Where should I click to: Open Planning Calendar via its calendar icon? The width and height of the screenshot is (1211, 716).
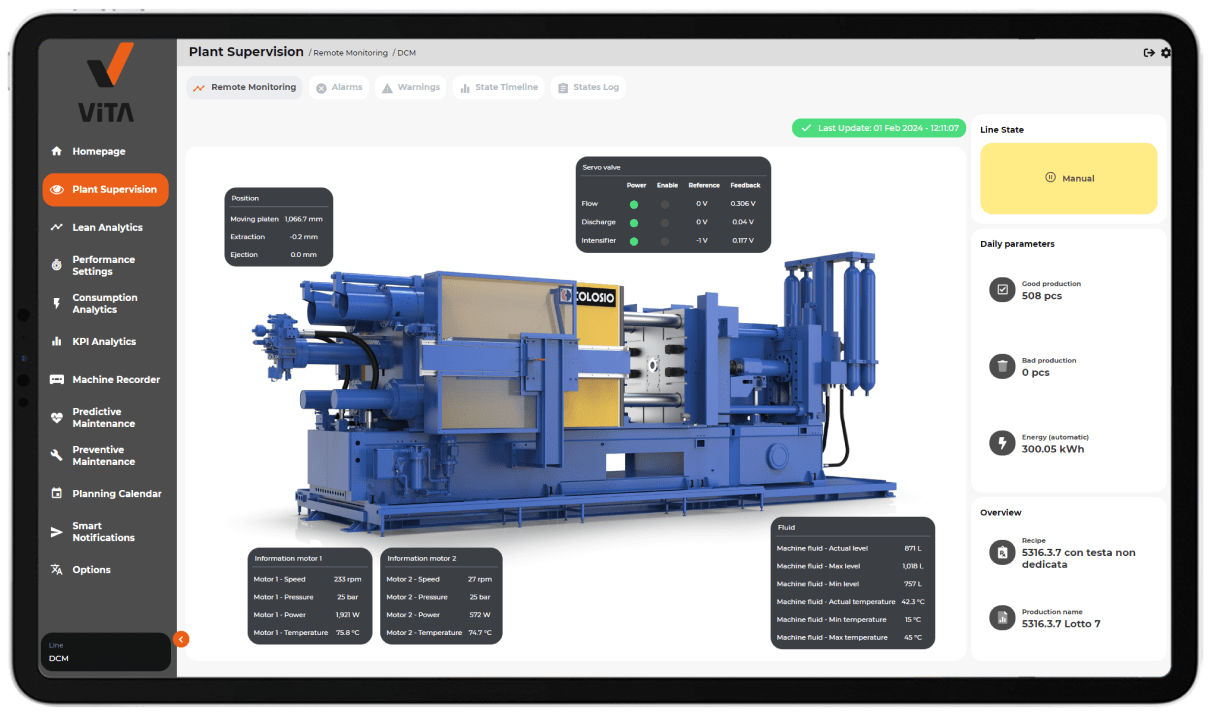click(x=56, y=493)
